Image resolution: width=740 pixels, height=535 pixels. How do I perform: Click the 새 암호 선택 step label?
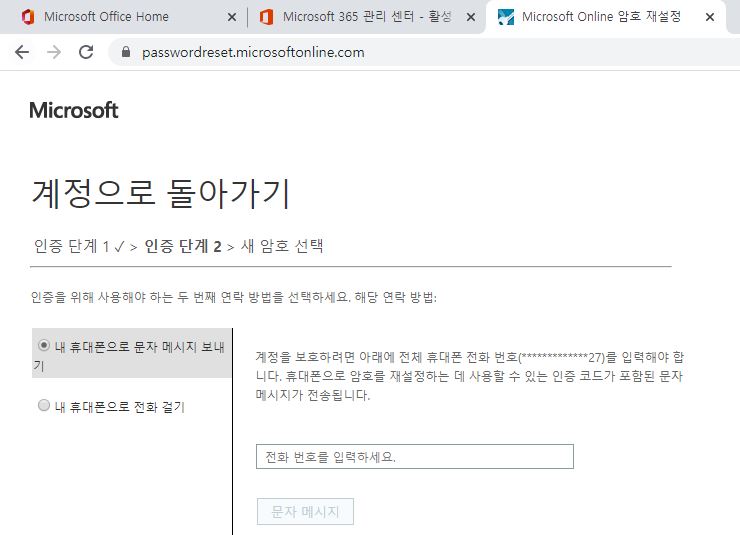282,246
